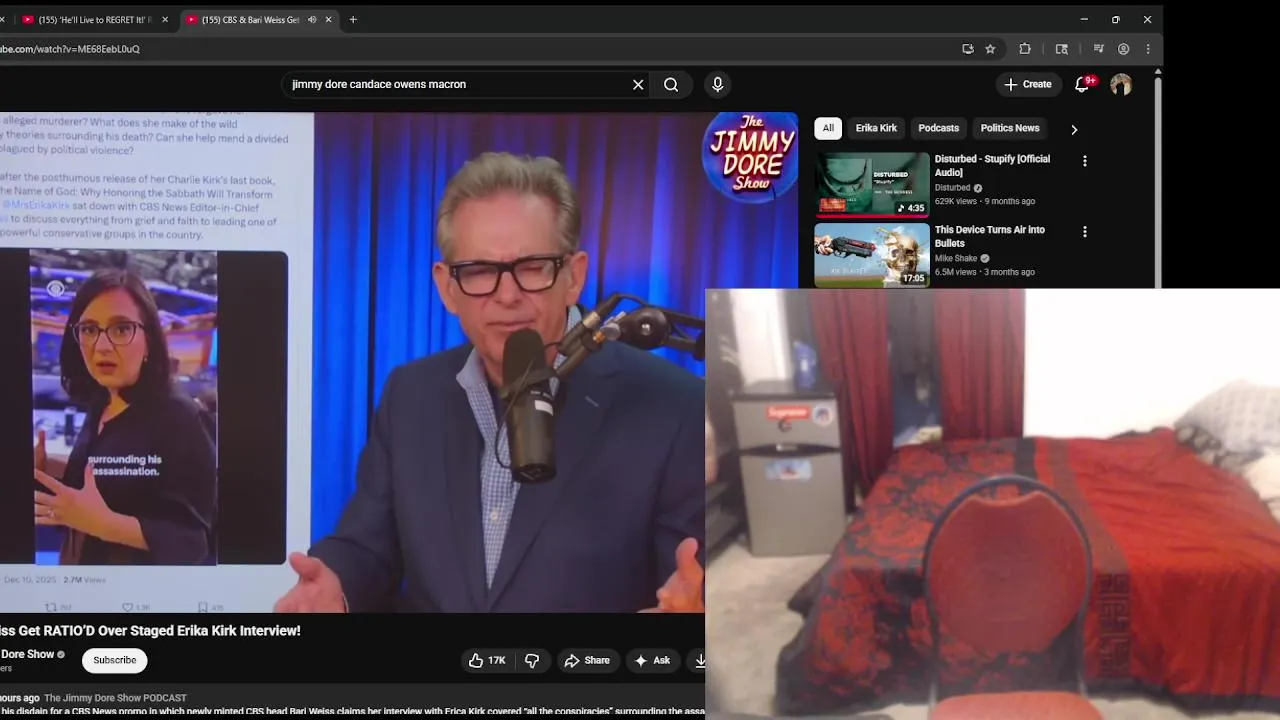Start voice search with the microphone icon
This screenshot has height=720, width=1280.
coord(717,85)
